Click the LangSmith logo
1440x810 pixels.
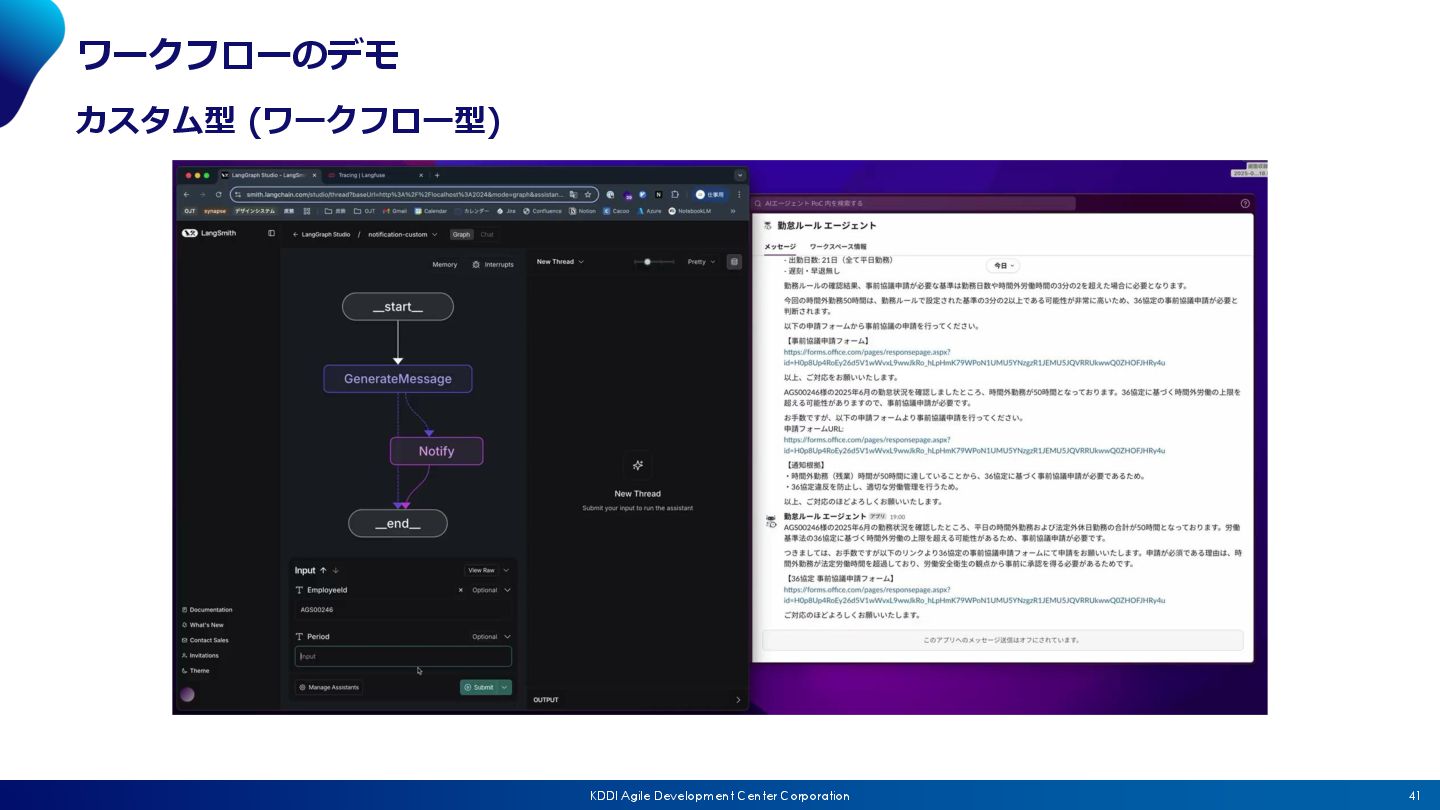coord(209,233)
